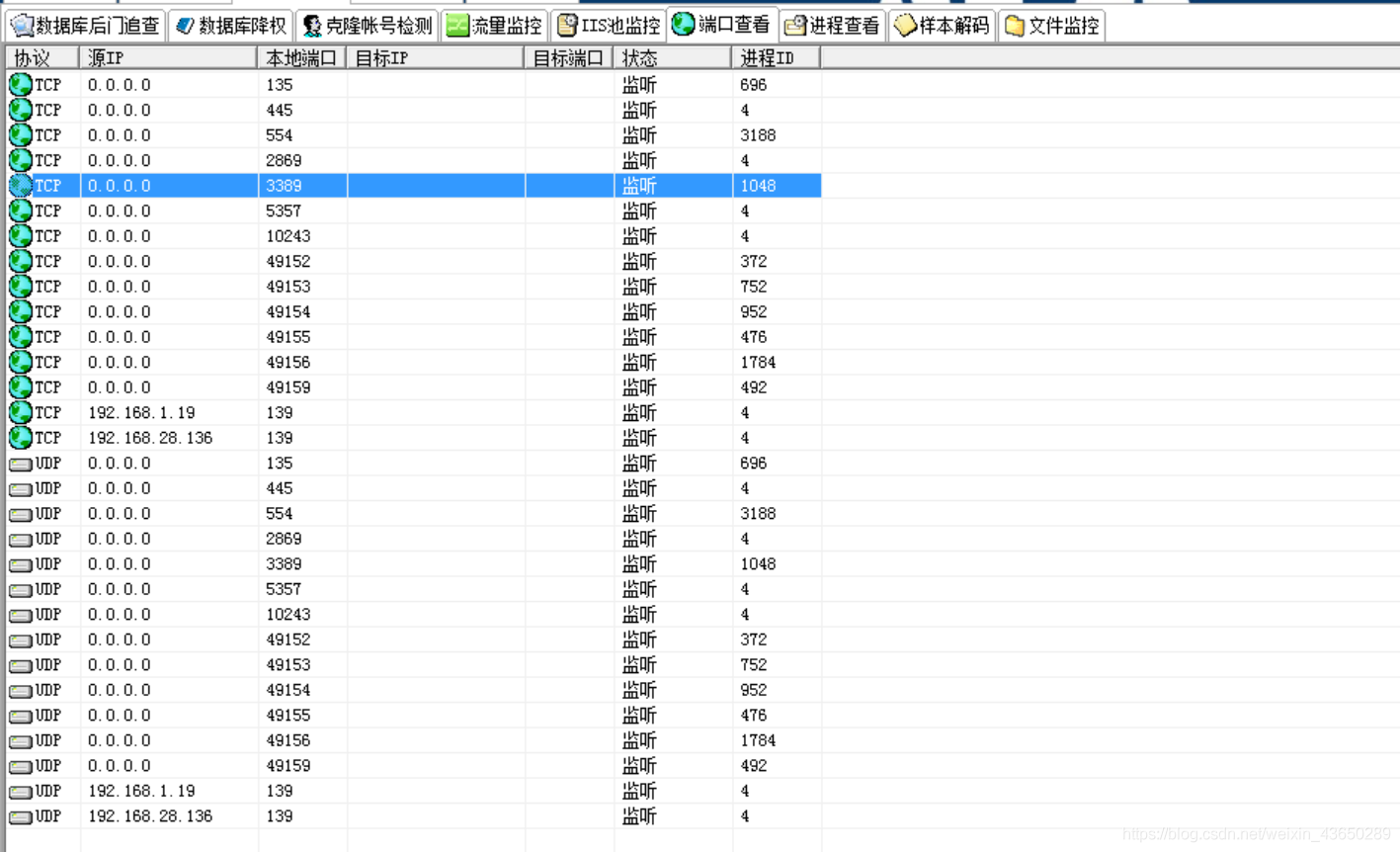Click globe icon of selected TCP 3389 row
The image size is (1400, 852).
[x=21, y=186]
